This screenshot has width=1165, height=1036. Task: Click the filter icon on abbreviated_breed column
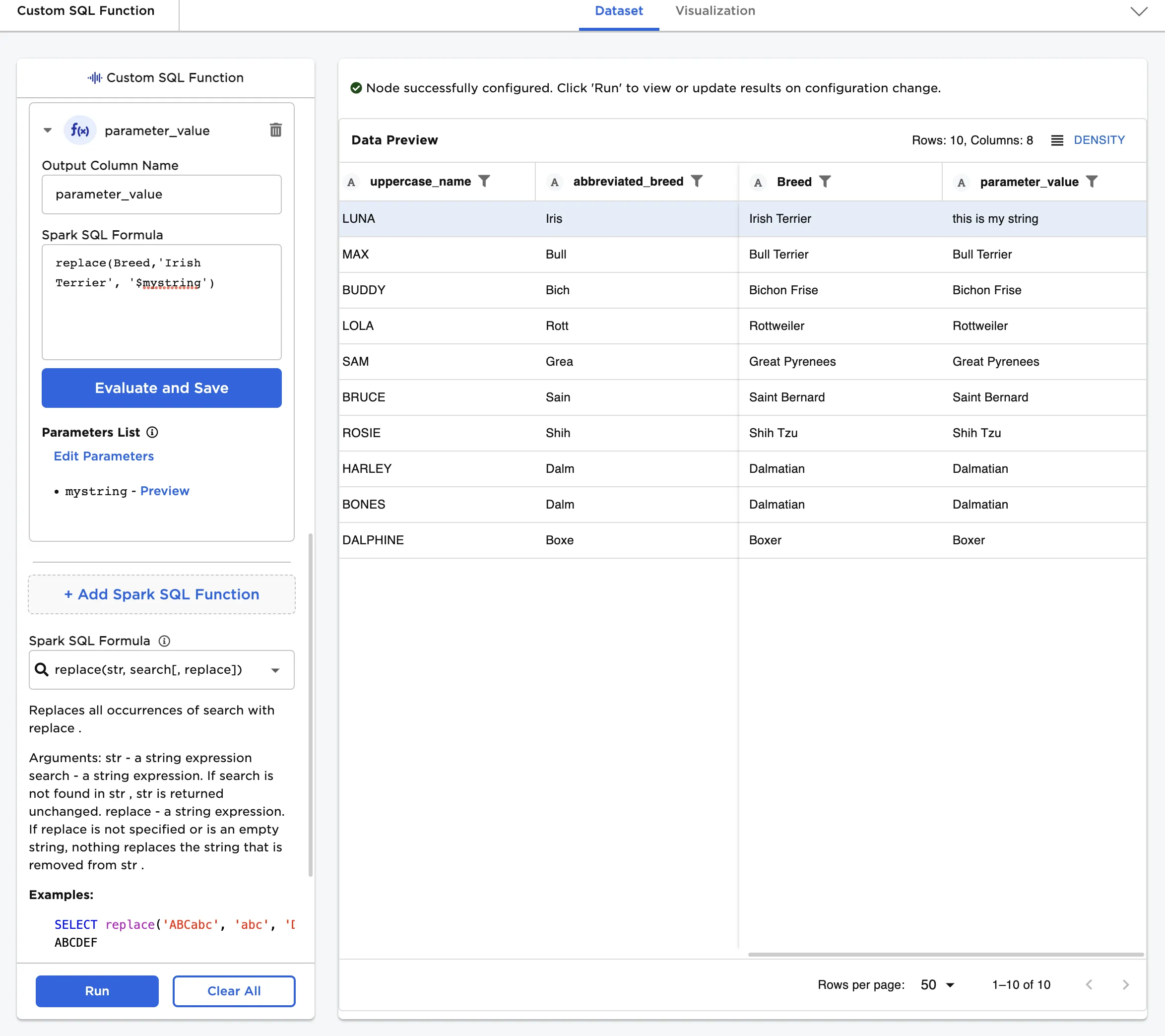pos(697,181)
